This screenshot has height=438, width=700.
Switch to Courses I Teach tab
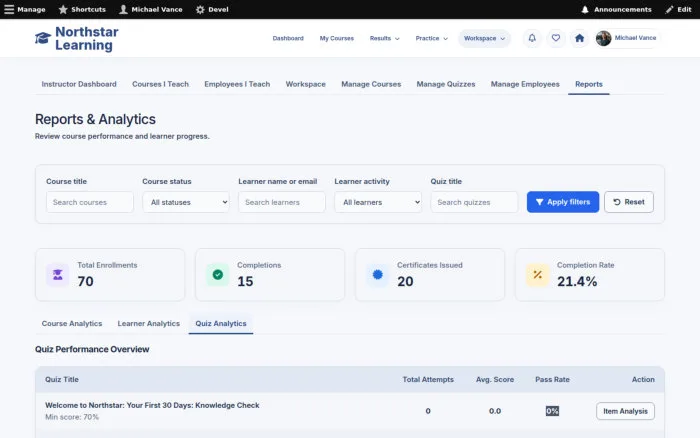[x=160, y=84]
